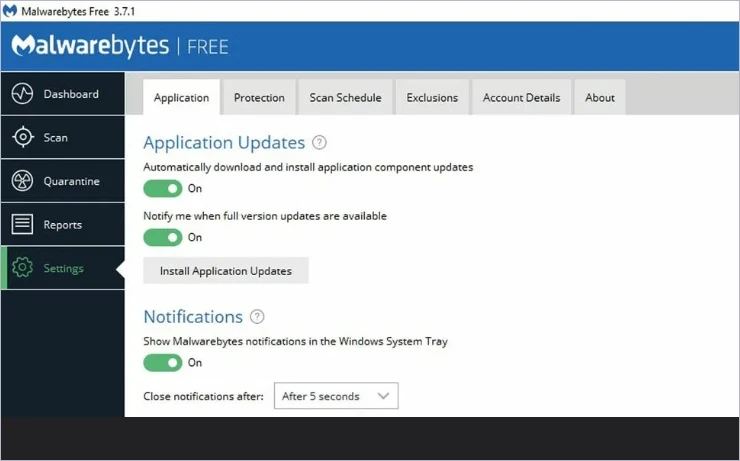Click the Reports list icon in sidebar
The height and width of the screenshot is (461, 740).
[22, 224]
